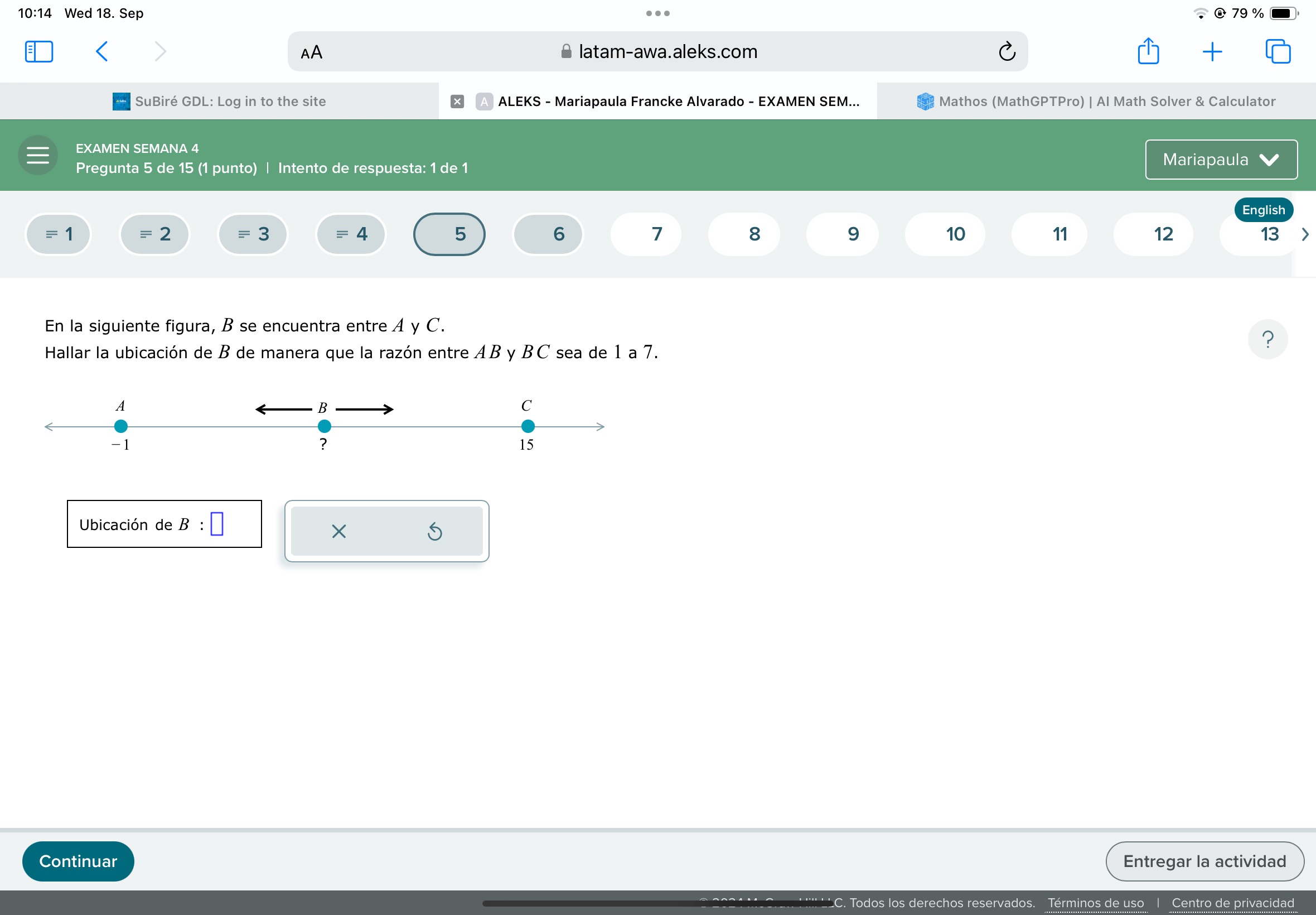1316x915 pixels.
Task: Click the undo arrow button
Action: pyautogui.click(x=435, y=532)
